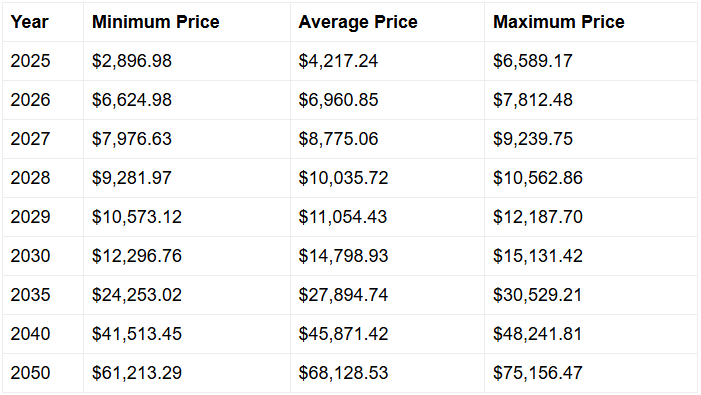Select the $6,960.85 average price cell
701x395 pixels.
(388, 100)
